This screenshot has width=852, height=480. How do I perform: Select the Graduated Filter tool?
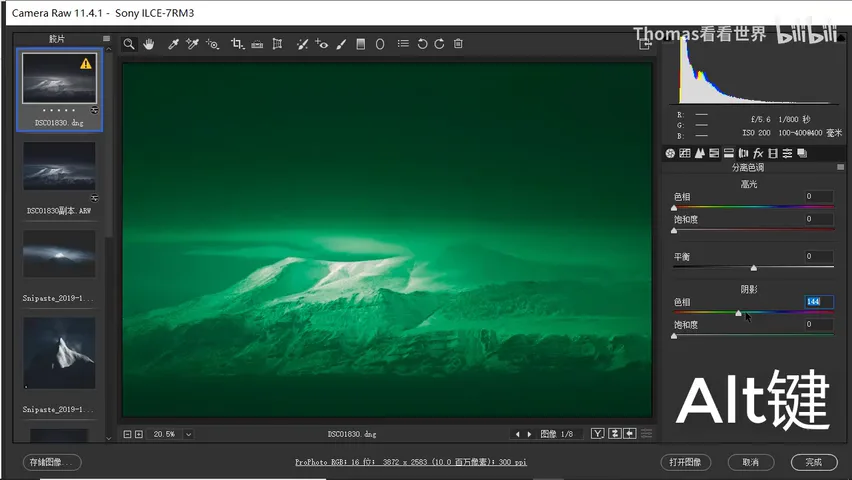pos(360,44)
